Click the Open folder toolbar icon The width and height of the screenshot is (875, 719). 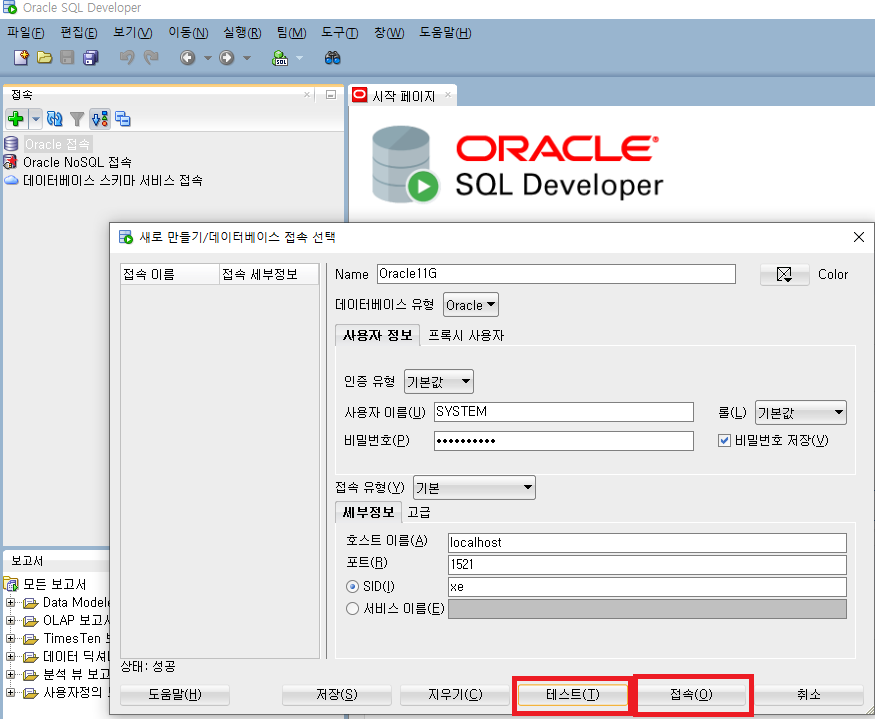pyautogui.click(x=44, y=57)
